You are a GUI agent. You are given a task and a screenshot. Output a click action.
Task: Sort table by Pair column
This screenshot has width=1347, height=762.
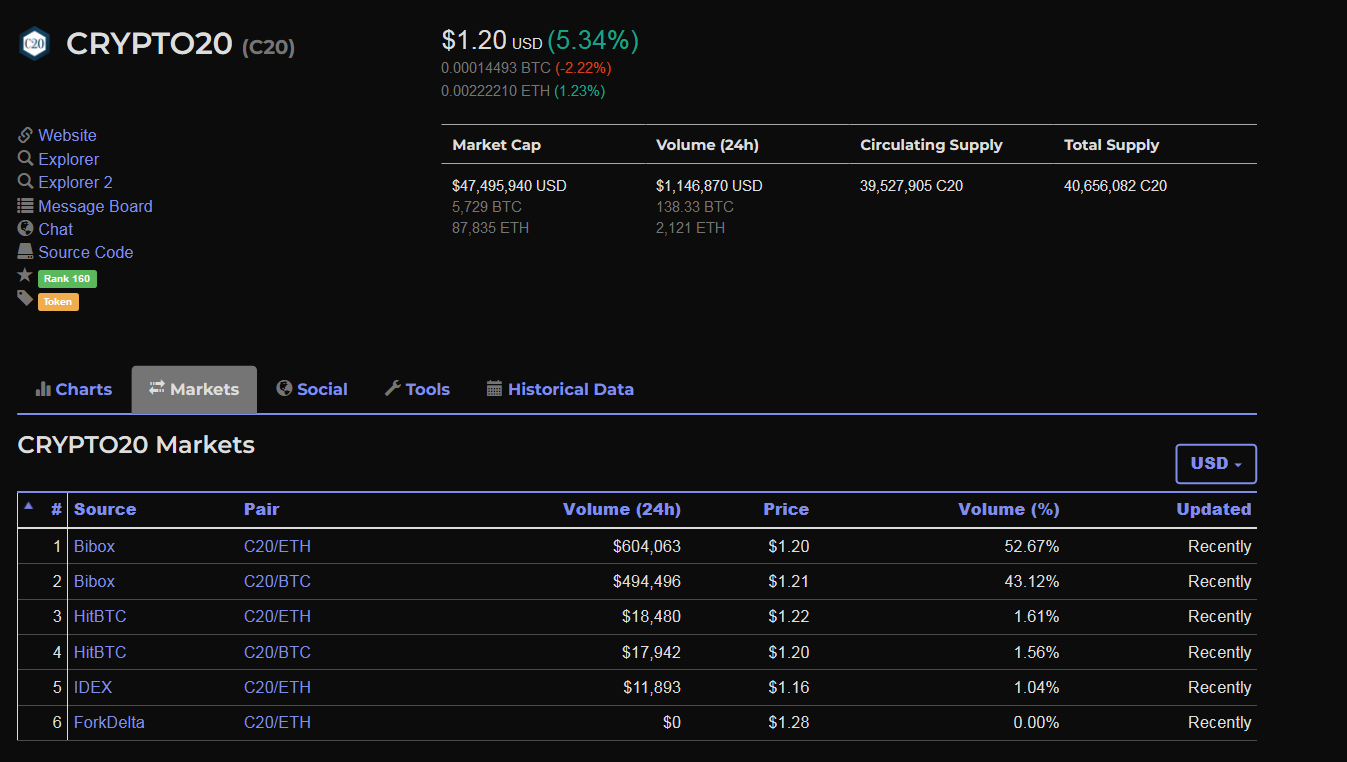pyautogui.click(x=262, y=509)
